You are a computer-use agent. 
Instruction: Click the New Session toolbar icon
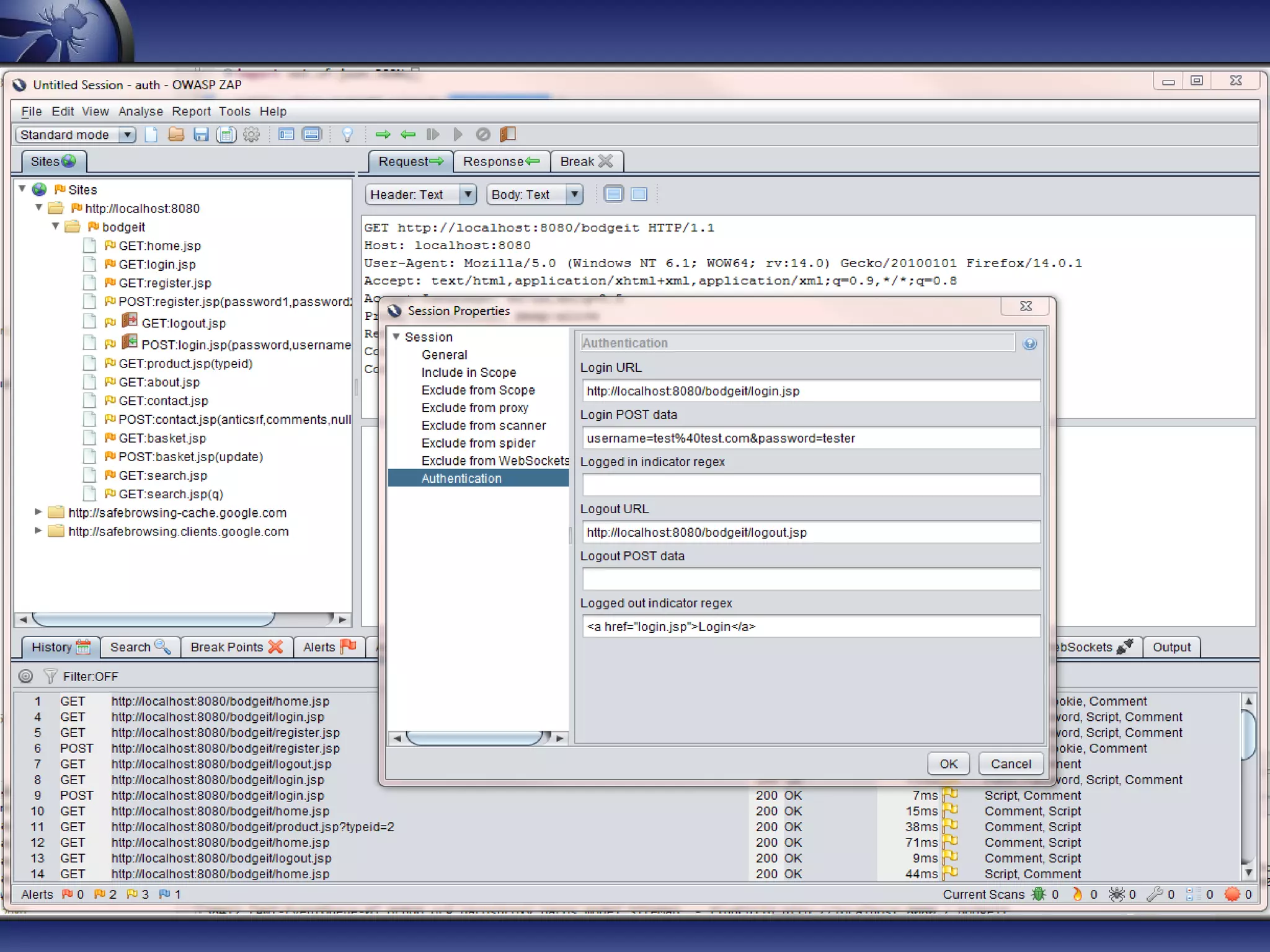[x=151, y=134]
